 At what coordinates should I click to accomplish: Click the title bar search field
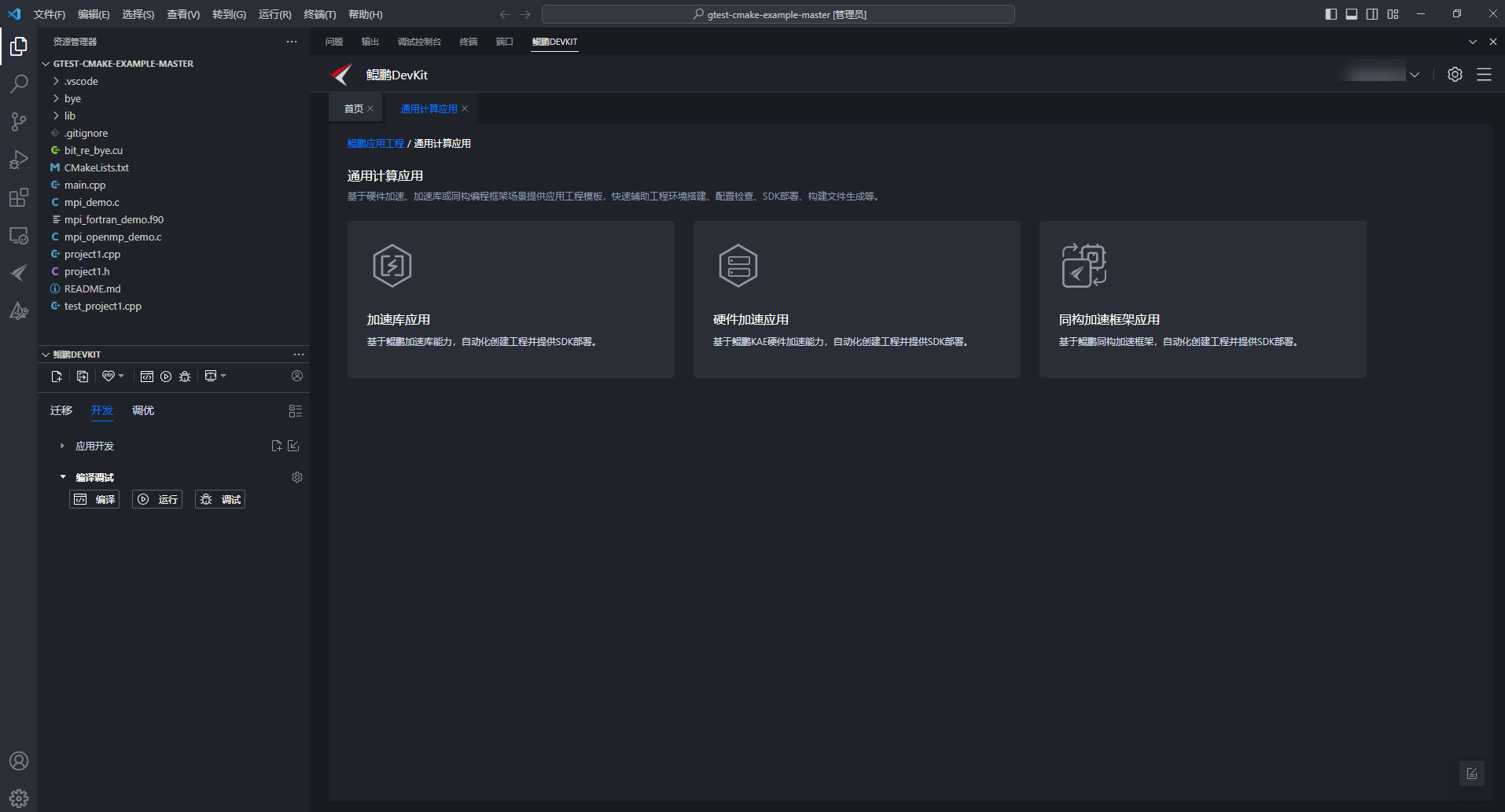pos(778,14)
